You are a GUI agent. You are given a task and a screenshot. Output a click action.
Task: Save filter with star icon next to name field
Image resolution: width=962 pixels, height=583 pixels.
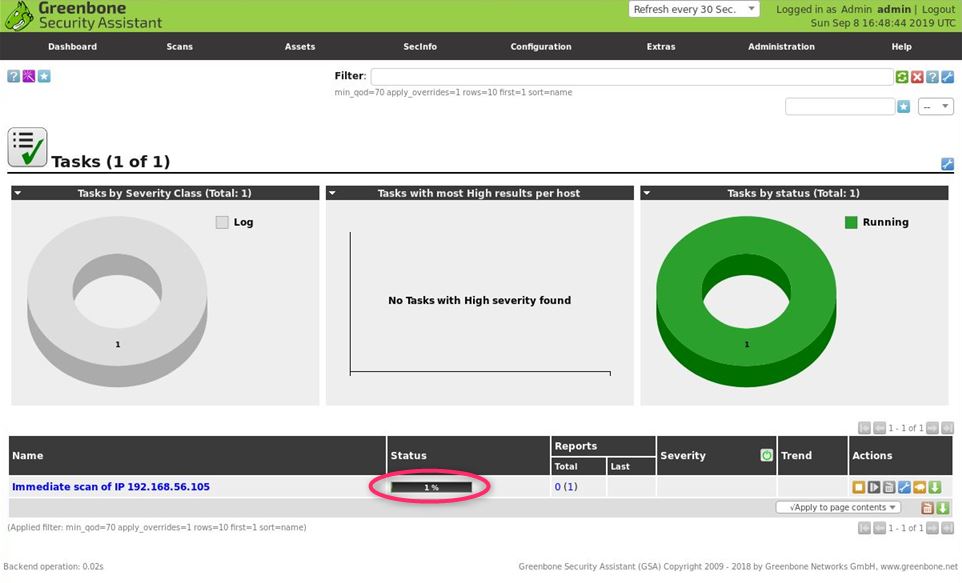[904, 107]
